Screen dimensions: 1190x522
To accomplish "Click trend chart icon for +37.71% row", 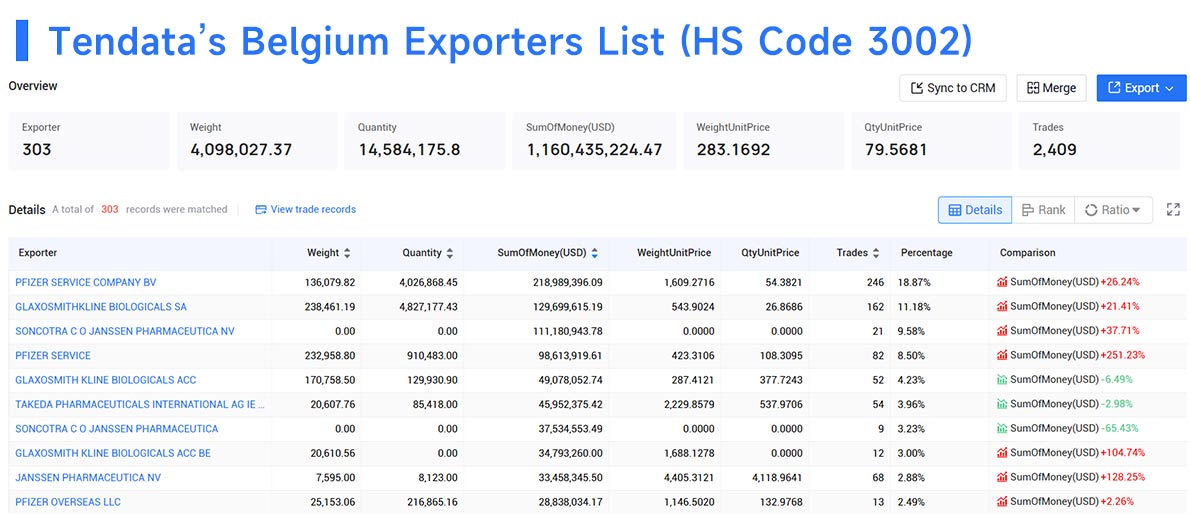I will 1002,331.
